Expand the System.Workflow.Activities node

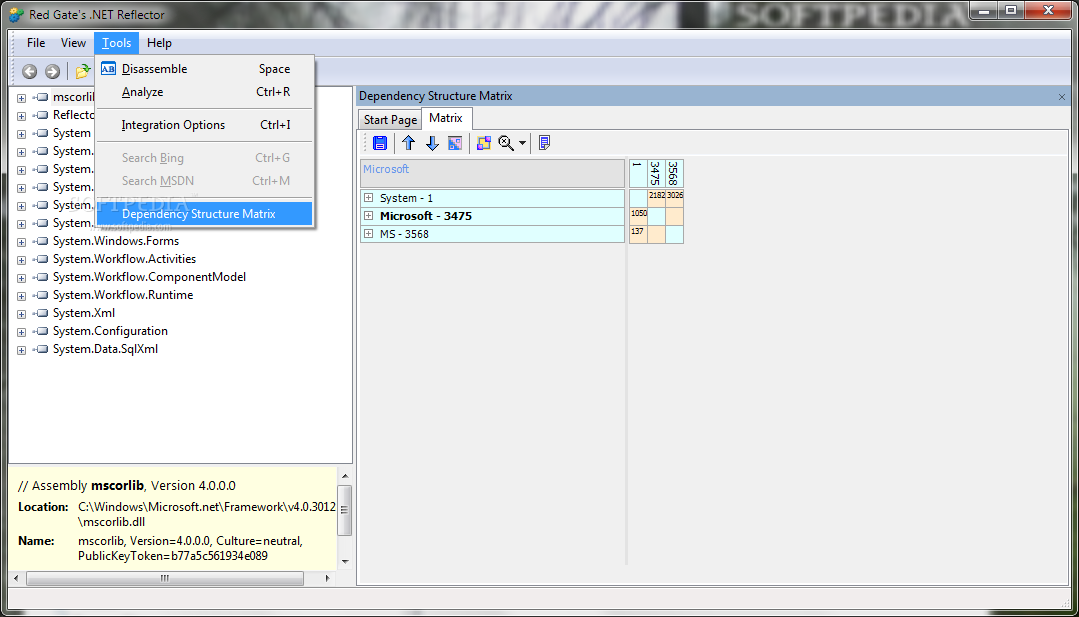click(x=21, y=260)
